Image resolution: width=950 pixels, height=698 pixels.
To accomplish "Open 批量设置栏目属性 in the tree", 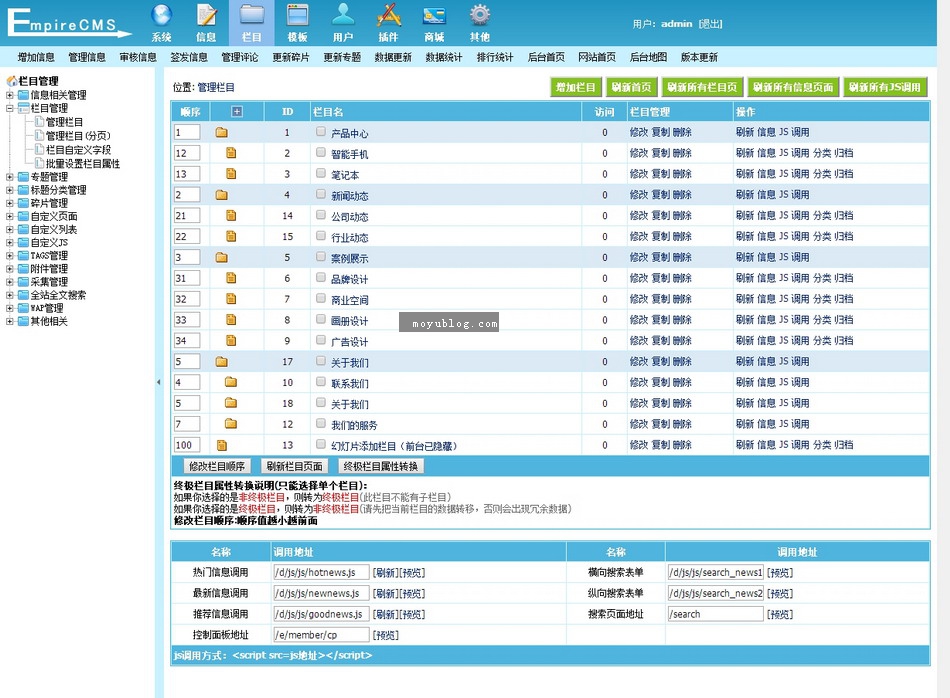I will (x=83, y=164).
